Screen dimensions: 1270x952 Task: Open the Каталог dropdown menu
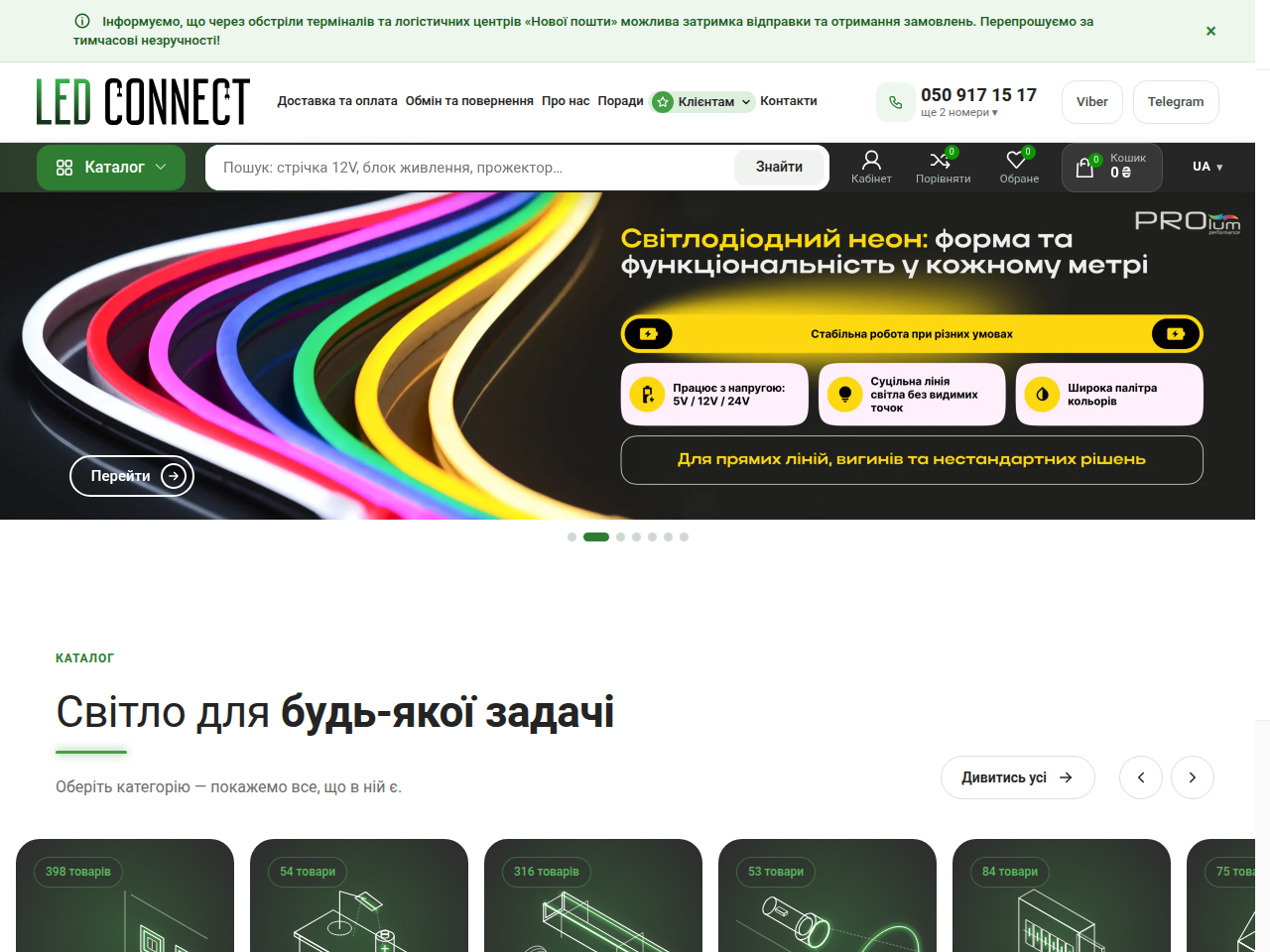click(111, 168)
